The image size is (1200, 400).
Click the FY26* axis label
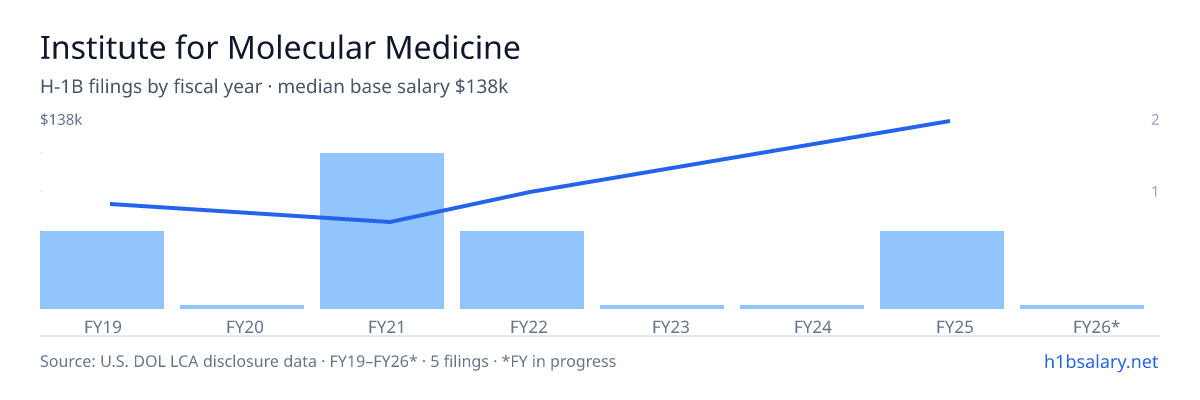point(1096,326)
